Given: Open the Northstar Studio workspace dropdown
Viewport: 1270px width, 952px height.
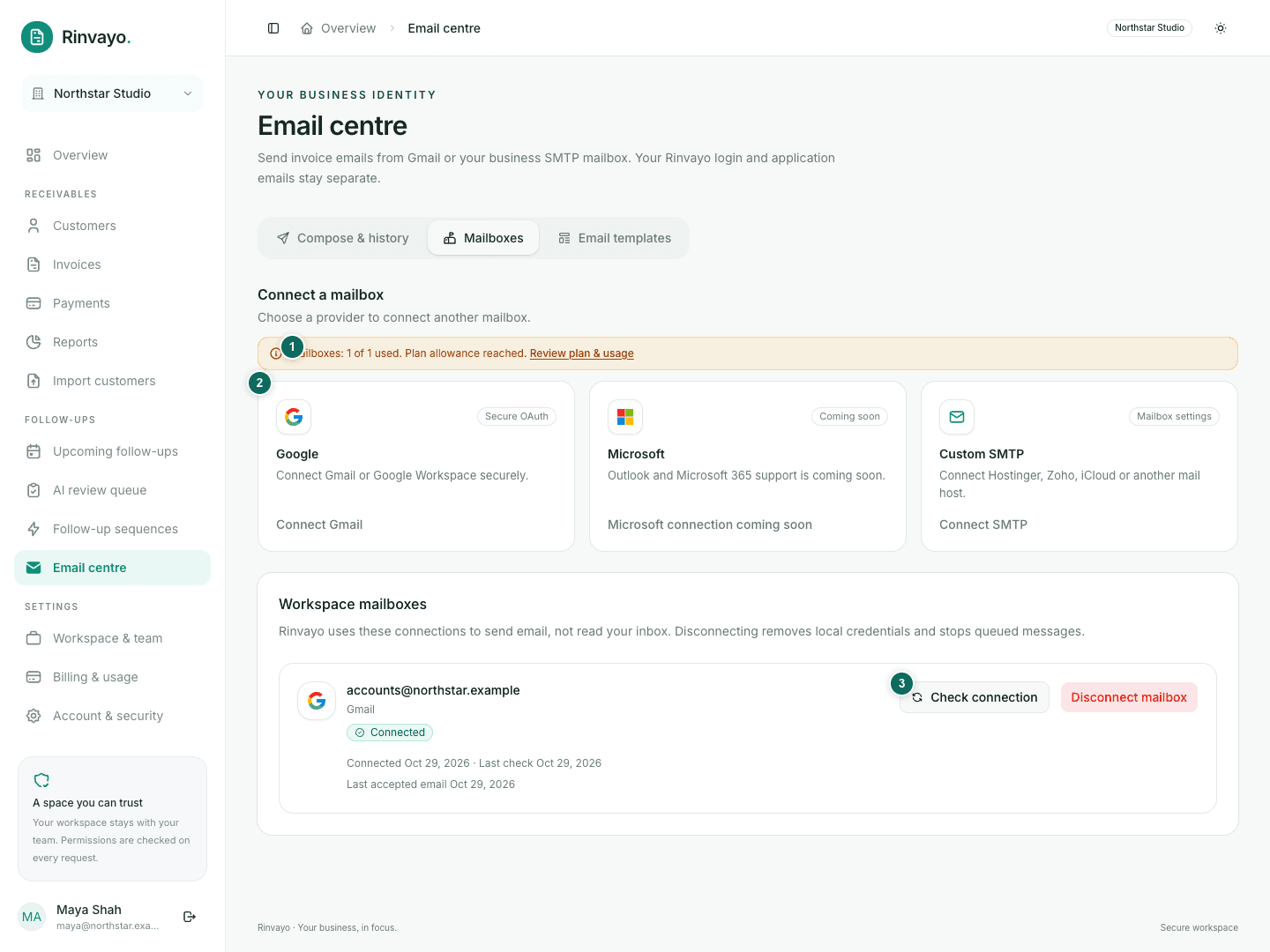Looking at the screenshot, I should click(112, 93).
